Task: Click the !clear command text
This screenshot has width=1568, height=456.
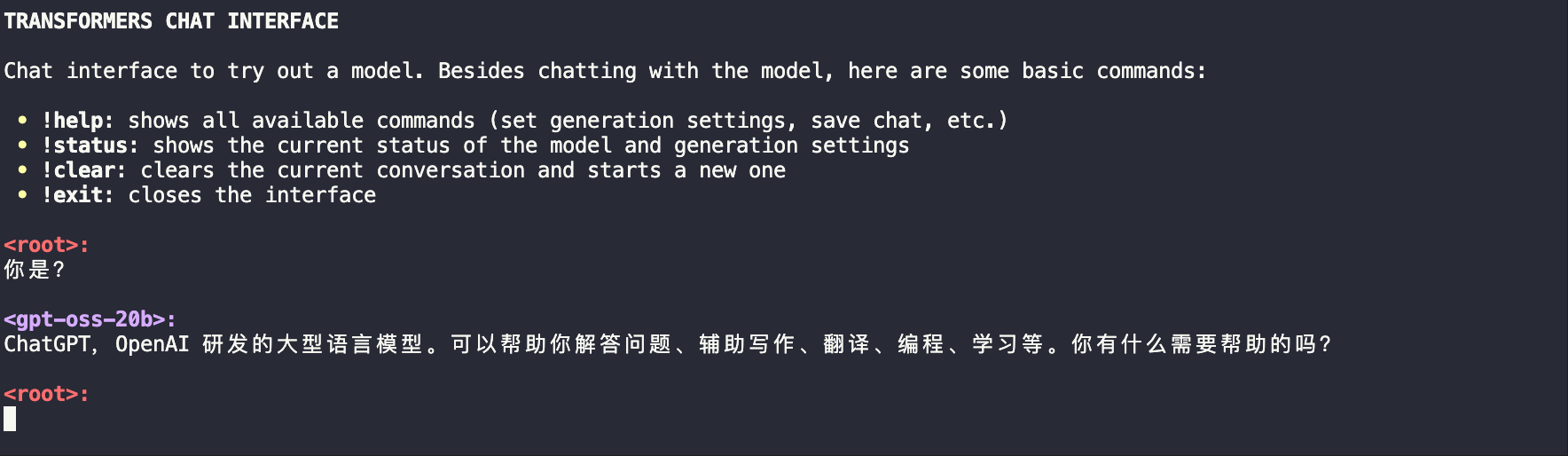Action: coord(83,170)
